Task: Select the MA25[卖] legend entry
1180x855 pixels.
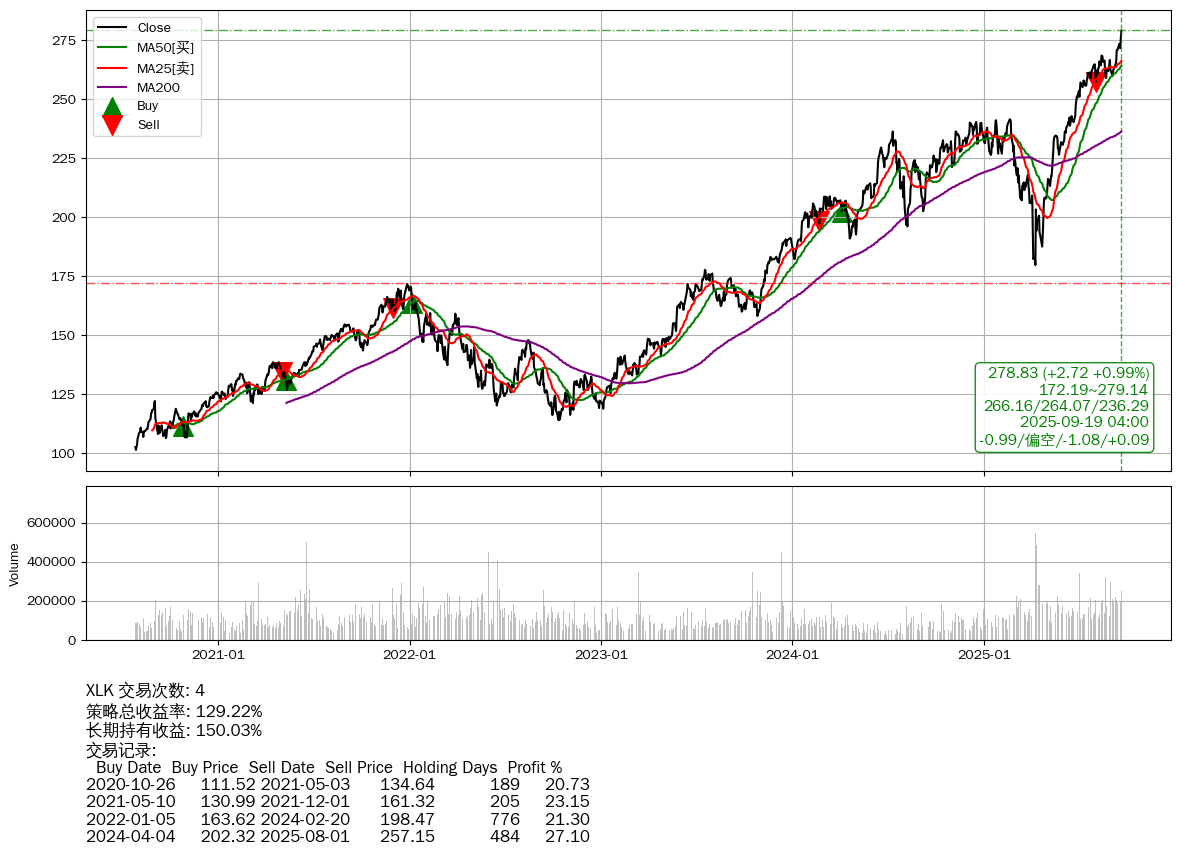Action: point(165,68)
